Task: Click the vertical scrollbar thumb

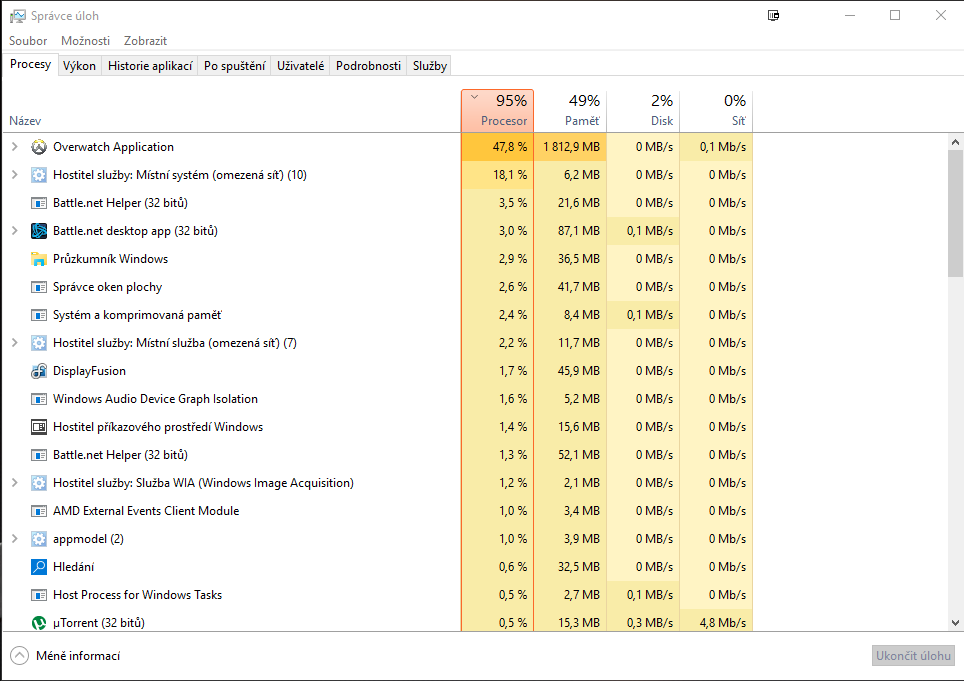Action: [x=955, y=212]
